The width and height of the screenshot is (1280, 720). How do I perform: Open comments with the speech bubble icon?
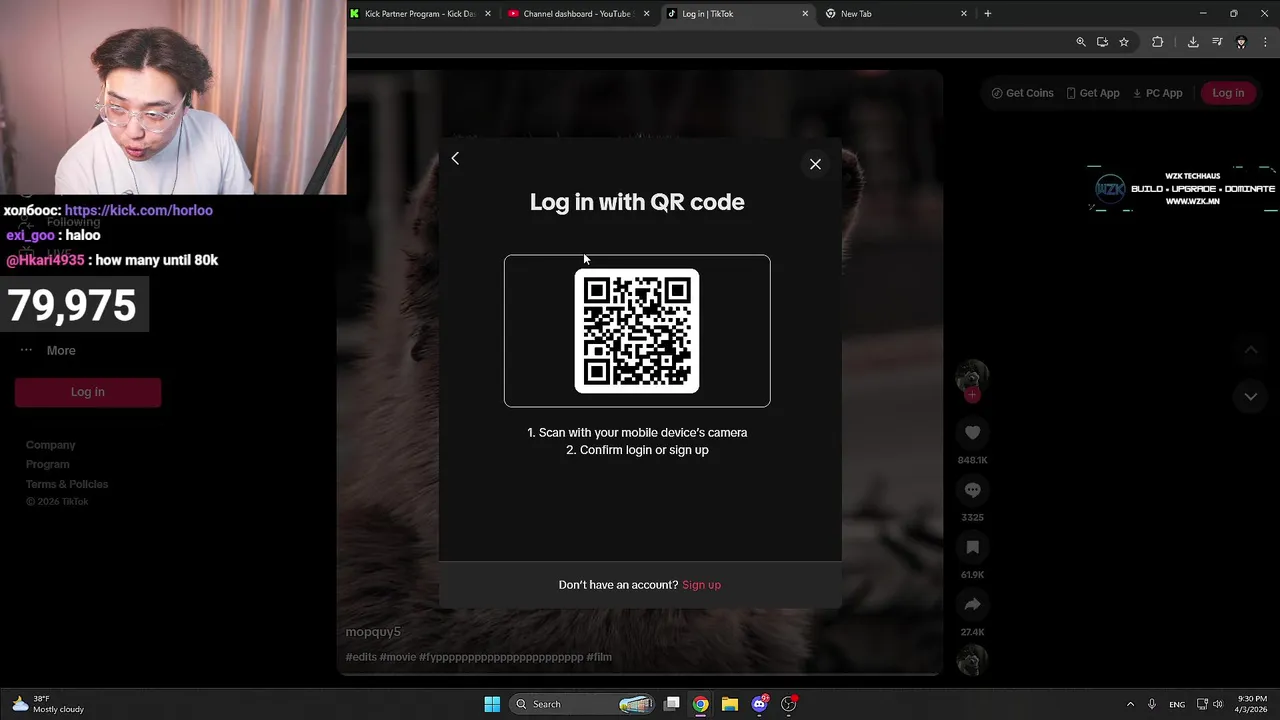972,490
